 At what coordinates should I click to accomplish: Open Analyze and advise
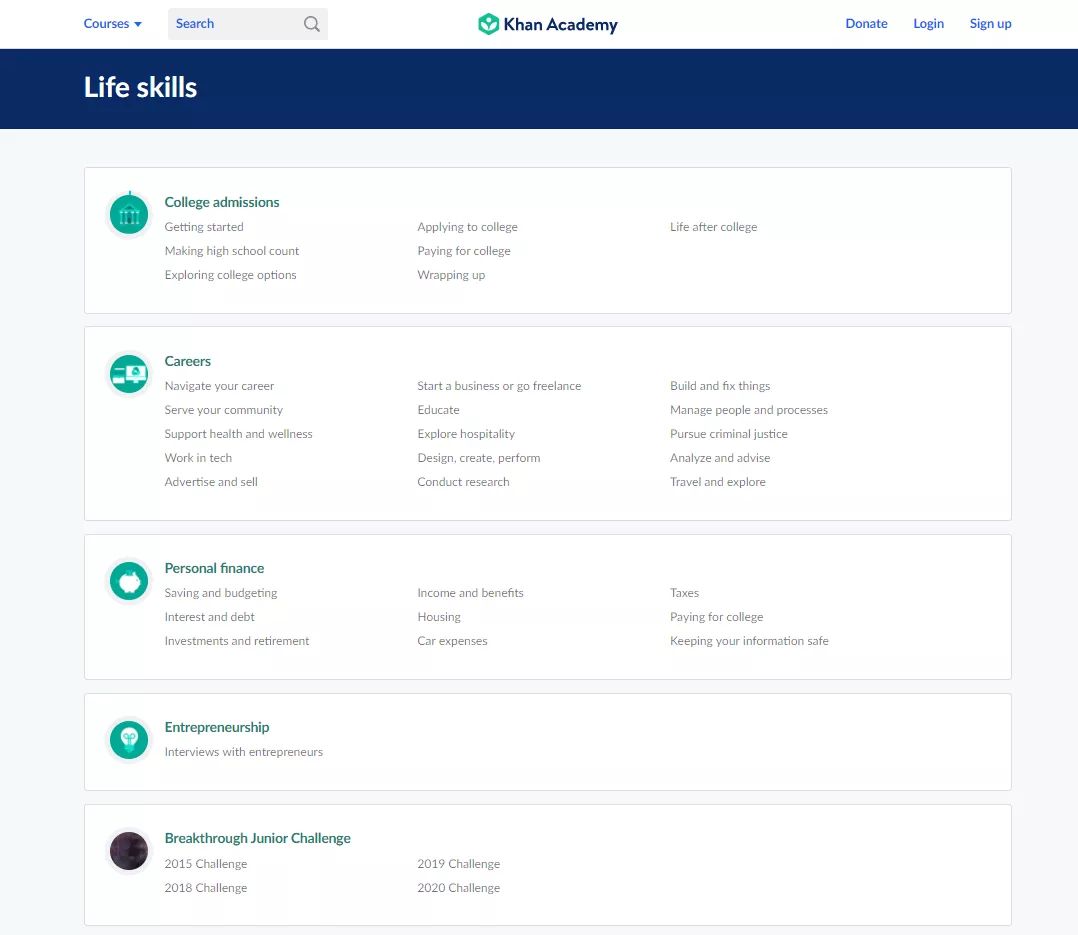(x=720, y=458)
